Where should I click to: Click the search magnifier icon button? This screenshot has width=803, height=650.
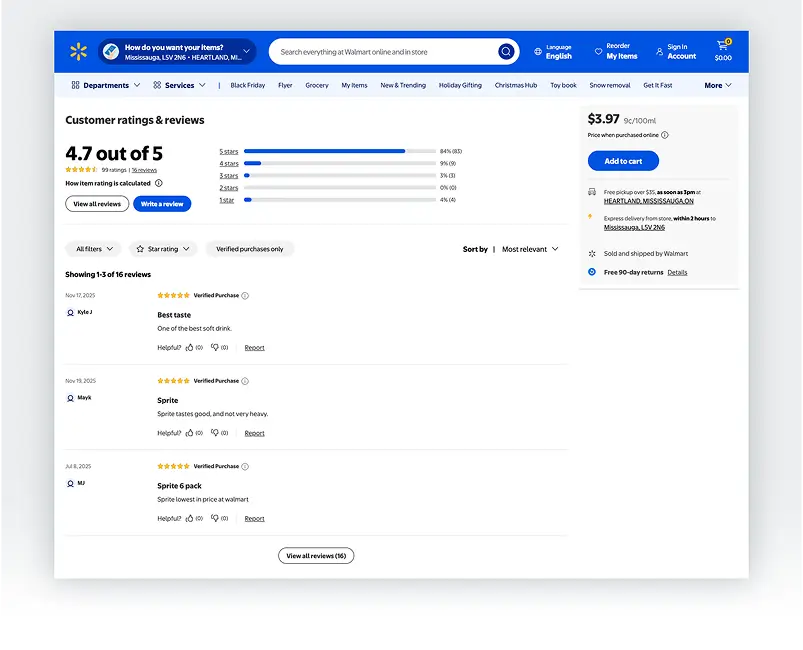506,52
